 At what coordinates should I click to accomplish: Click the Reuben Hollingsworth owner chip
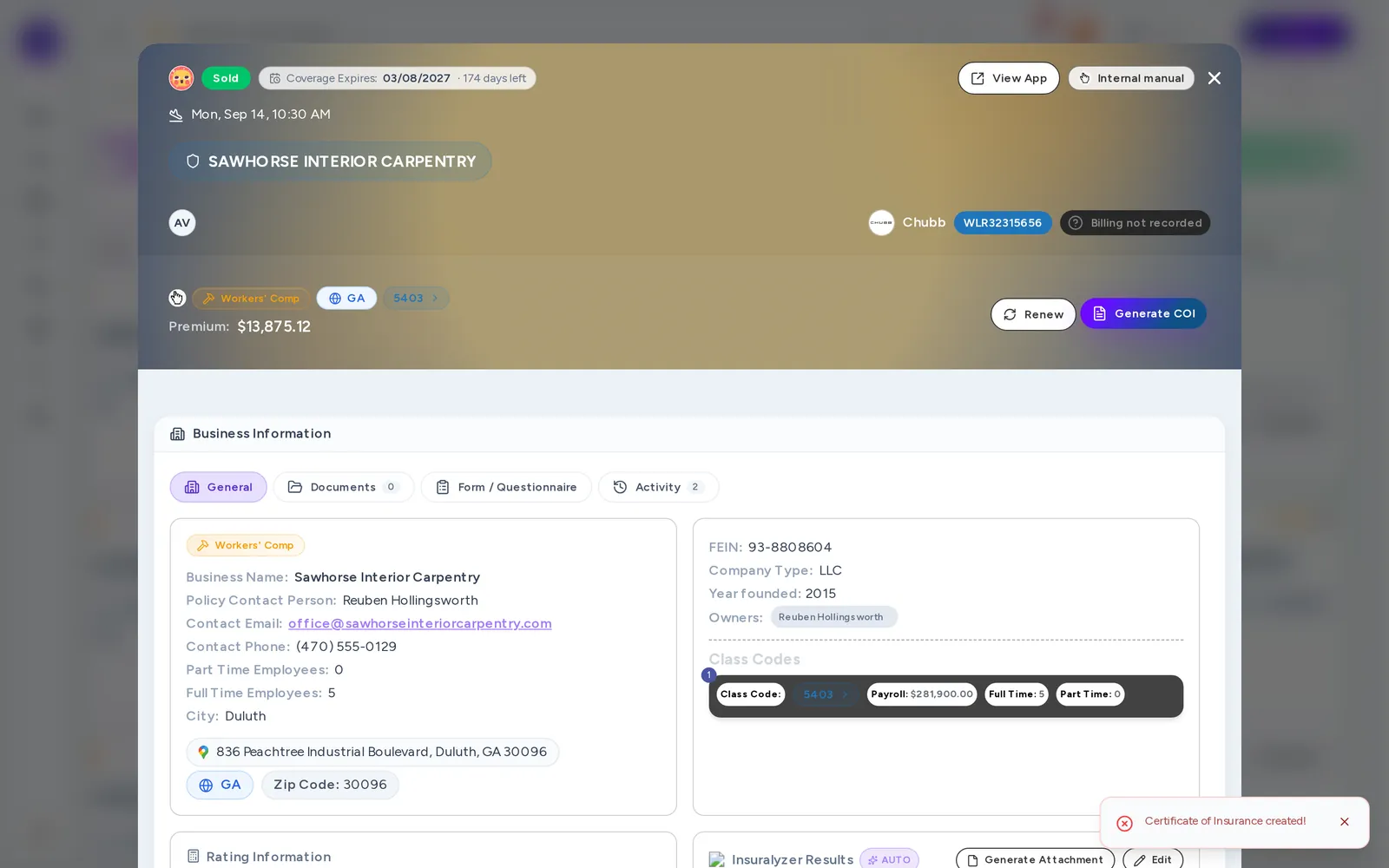(x=833, y=617)
